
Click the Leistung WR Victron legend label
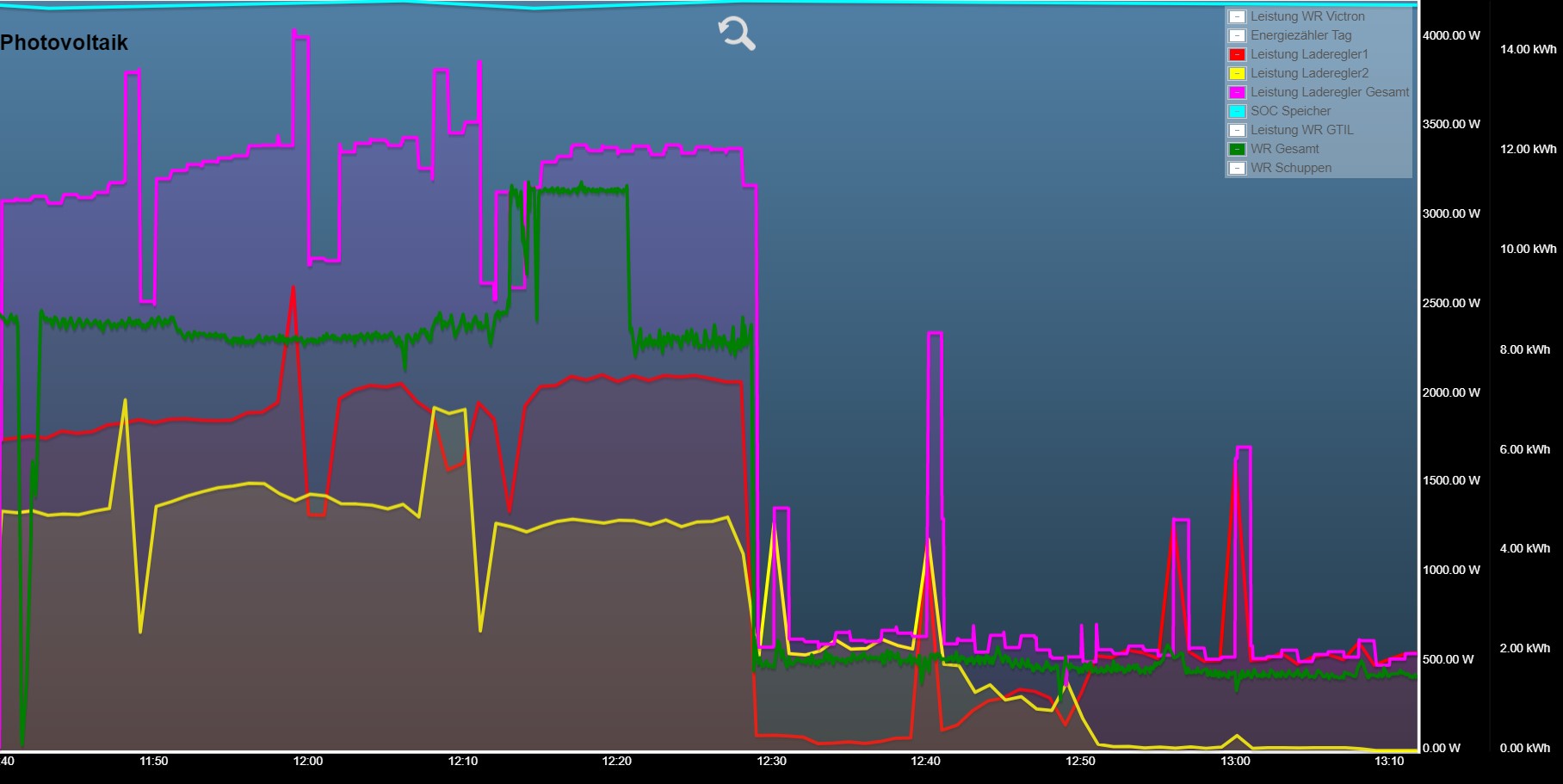[x=1307, y=16]
